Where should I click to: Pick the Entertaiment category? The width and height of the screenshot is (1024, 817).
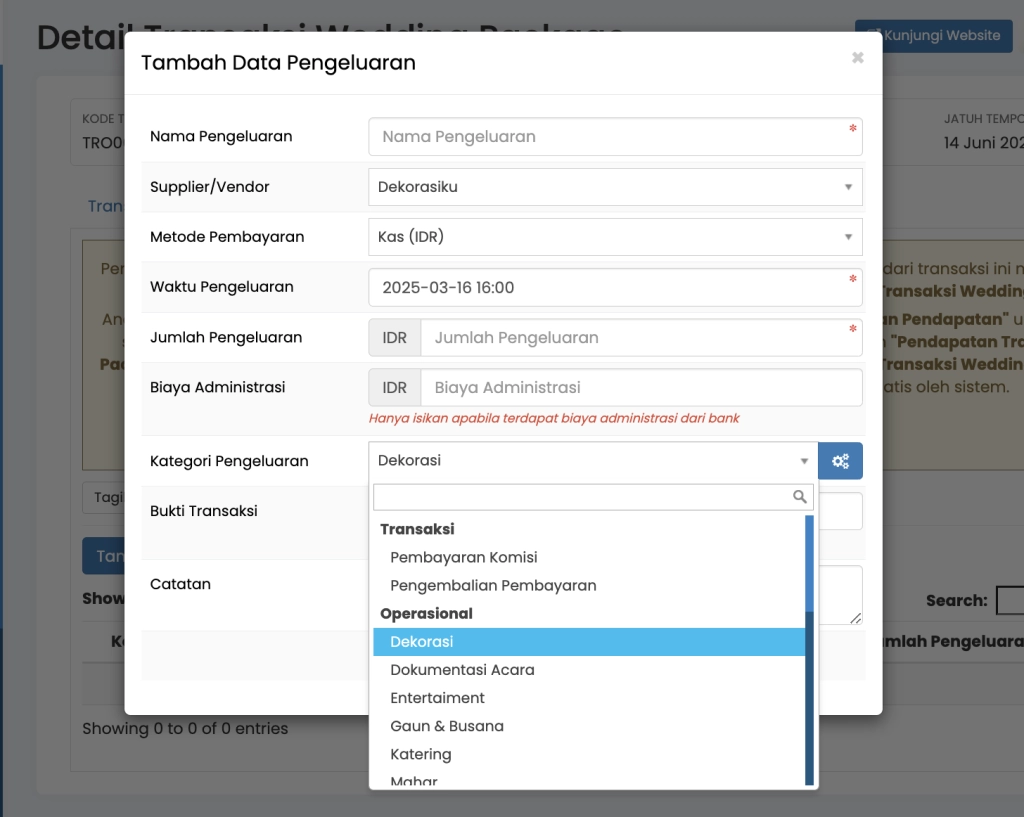(x=437, y=698)
